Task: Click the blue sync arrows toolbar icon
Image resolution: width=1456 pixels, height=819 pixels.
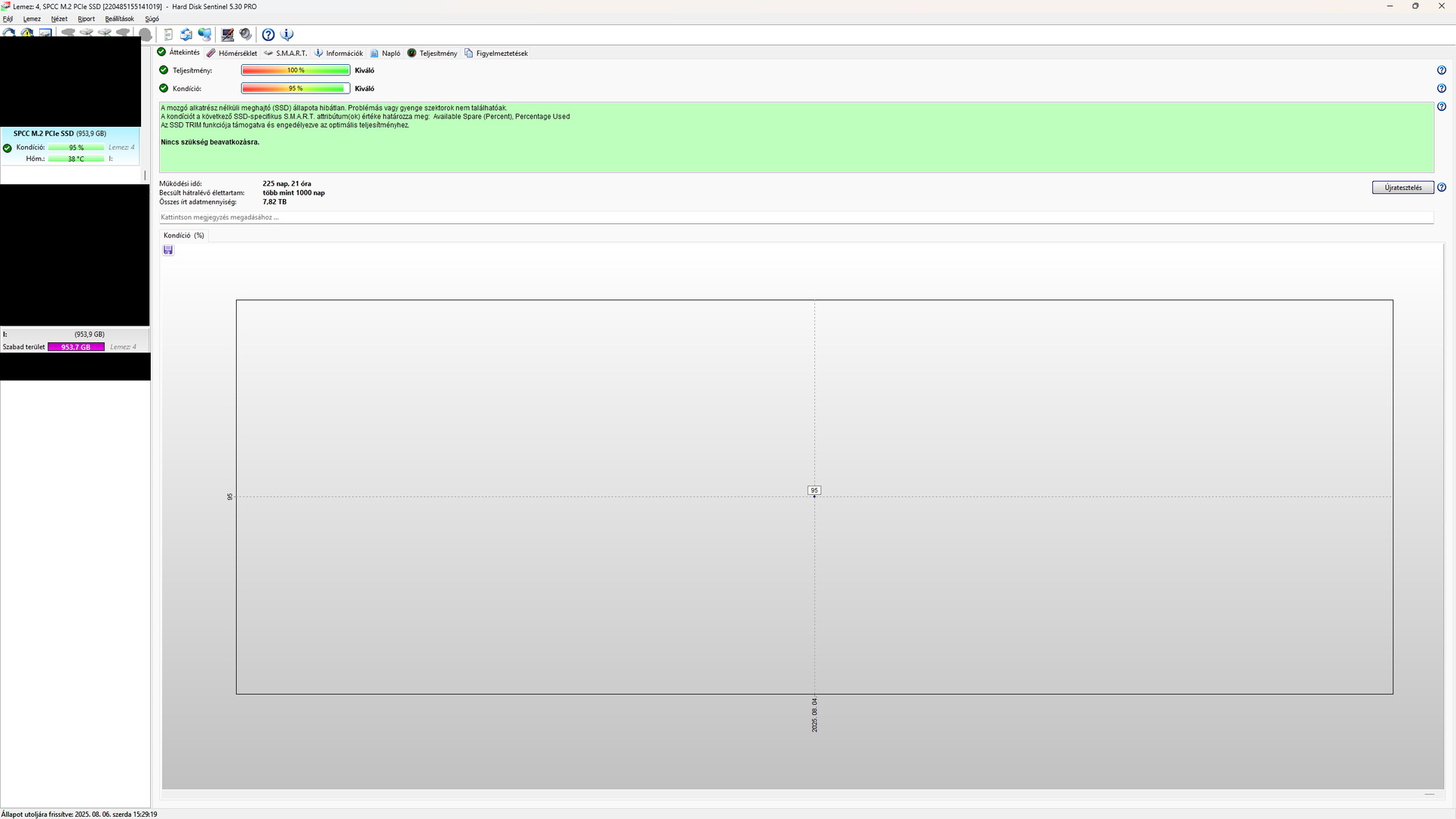Action: click(186, 35)
